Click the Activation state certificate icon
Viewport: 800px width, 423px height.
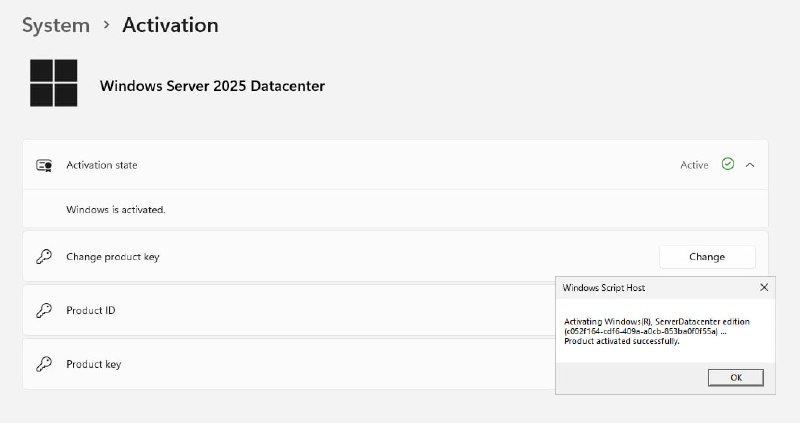point(44,165)
